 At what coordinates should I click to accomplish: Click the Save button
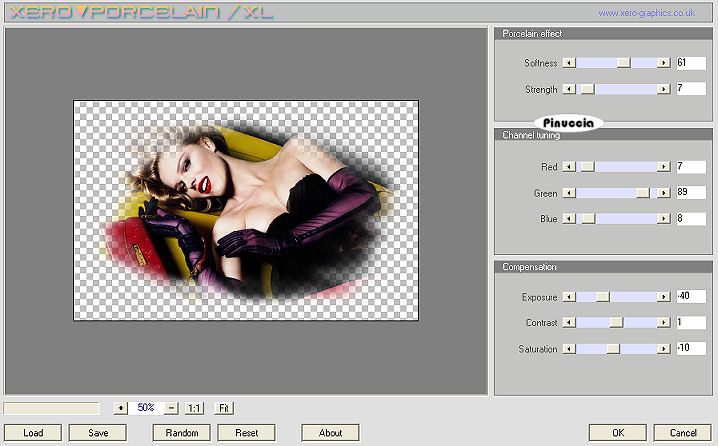98,433
